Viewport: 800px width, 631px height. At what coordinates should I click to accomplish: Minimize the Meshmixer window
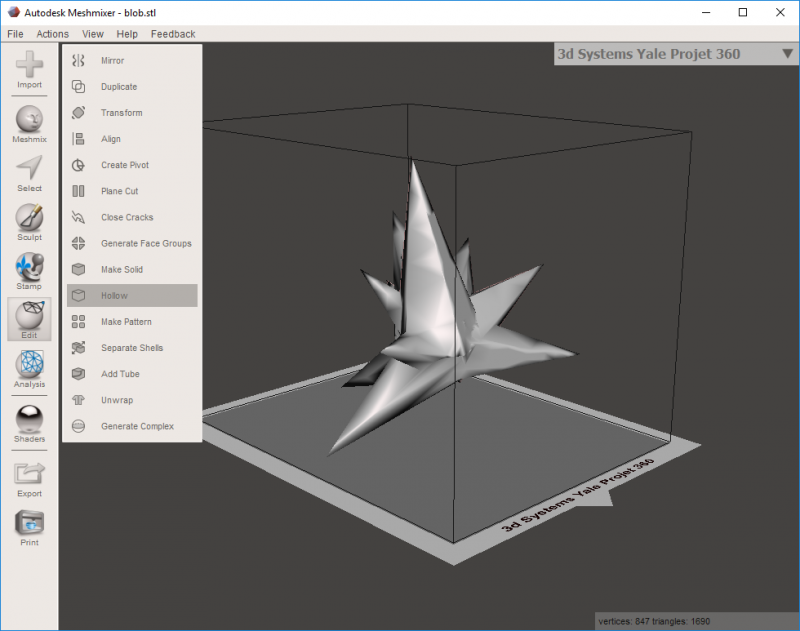[x=706, y=12]
